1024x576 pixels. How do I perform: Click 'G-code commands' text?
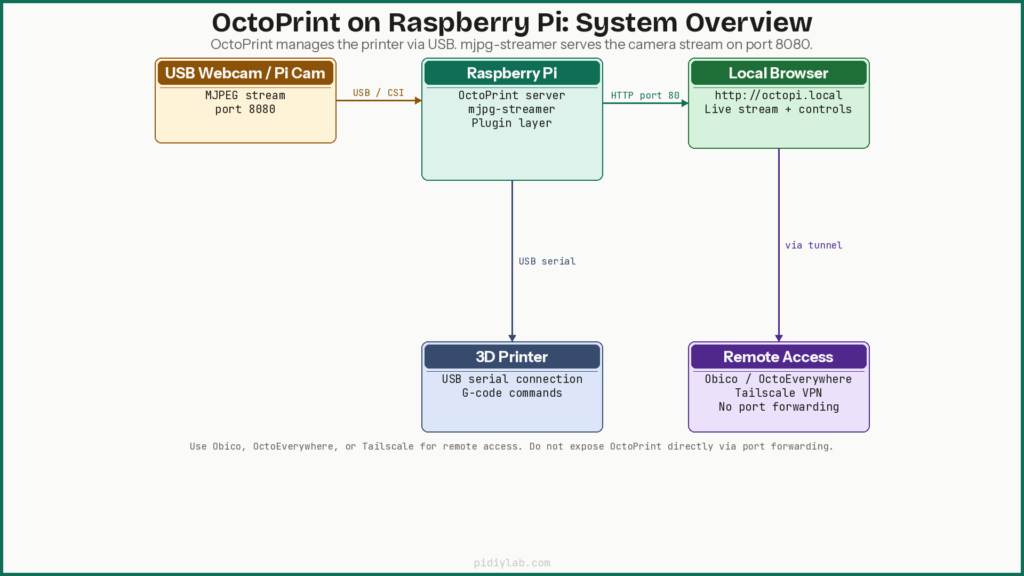point(512,393)
